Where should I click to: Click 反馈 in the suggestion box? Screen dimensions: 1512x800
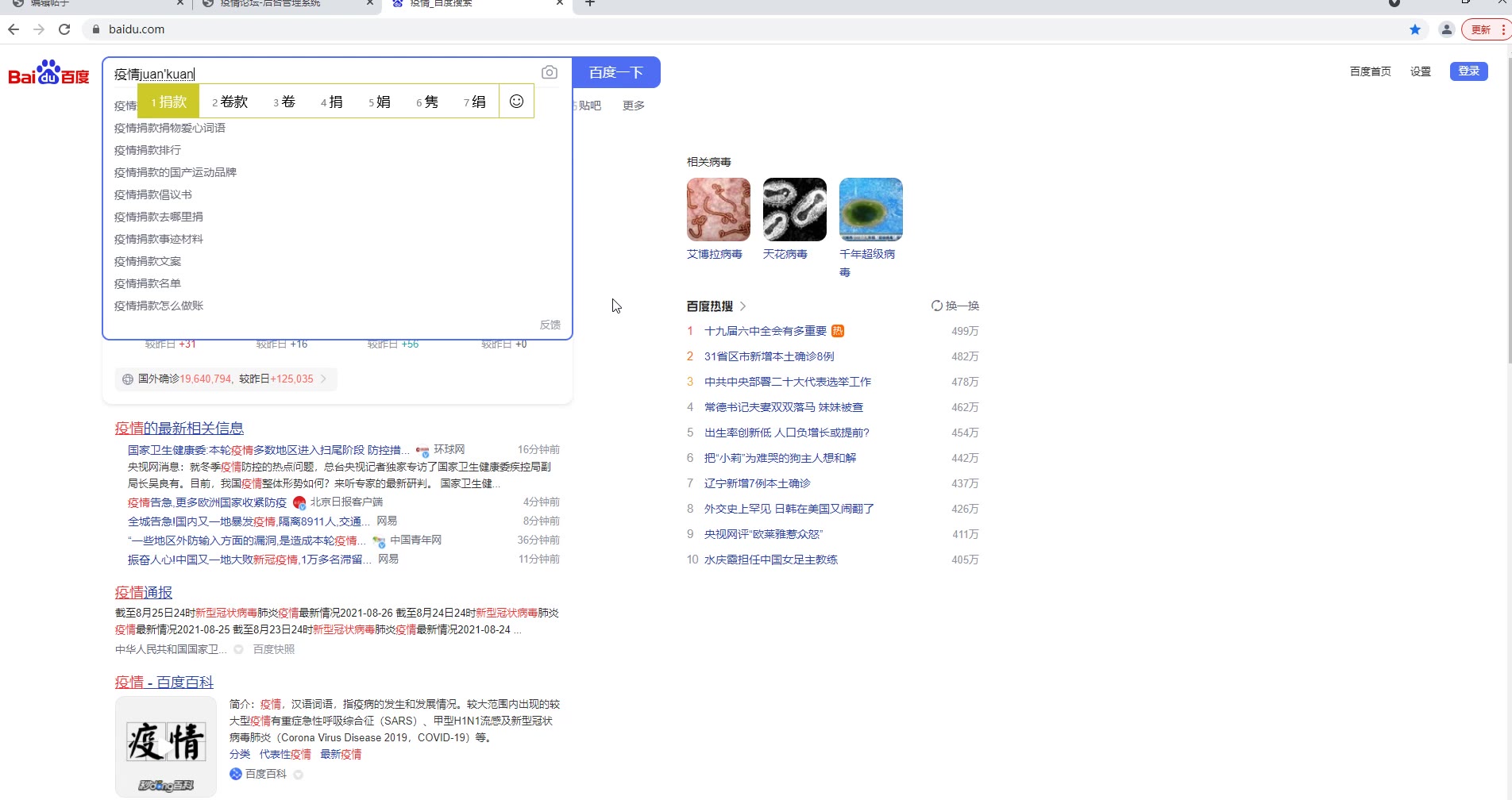pos(550,325)
